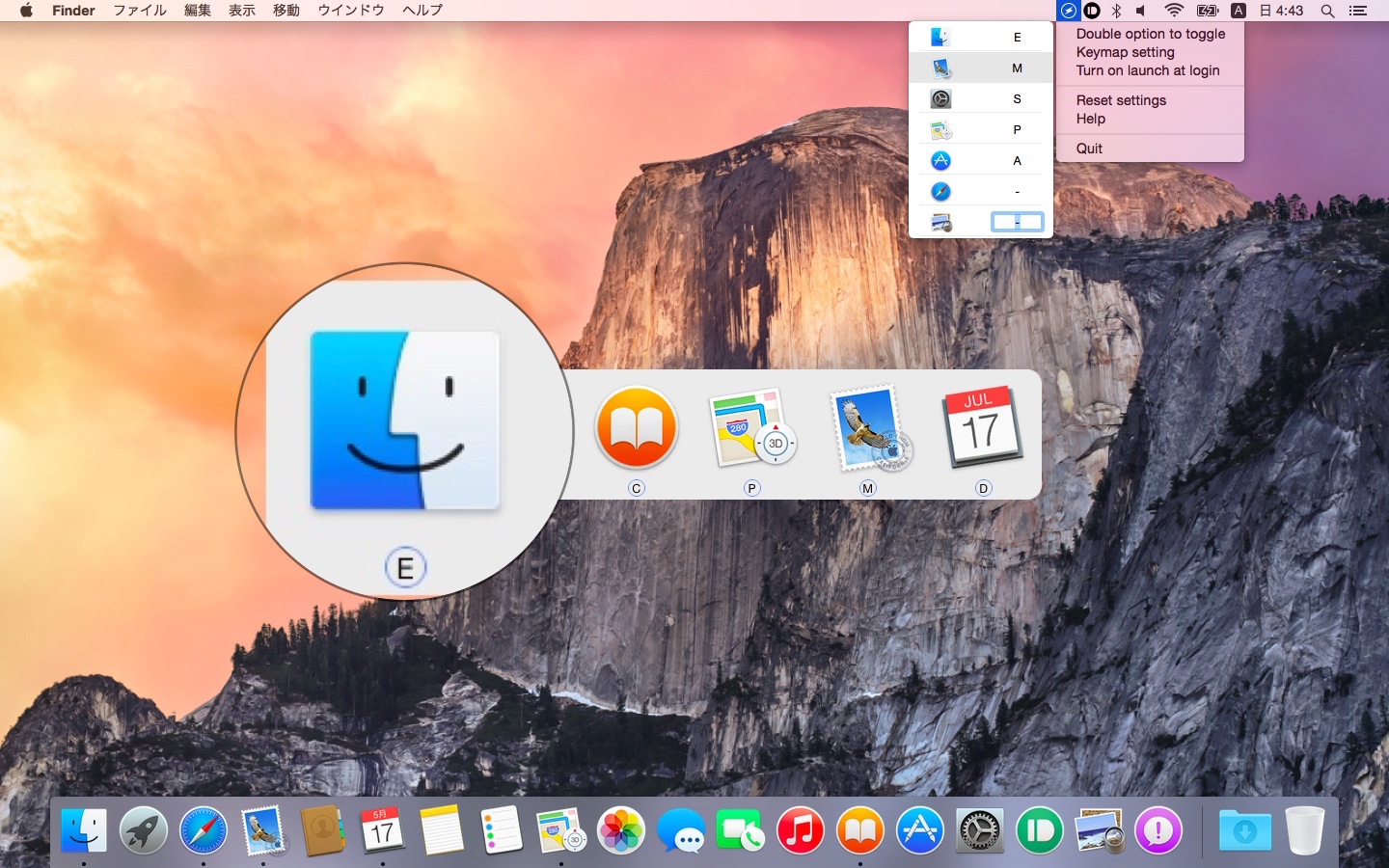
Task: Select the JUL 17 Calendar in launcher overlay
Action: [x=983, y=427]
